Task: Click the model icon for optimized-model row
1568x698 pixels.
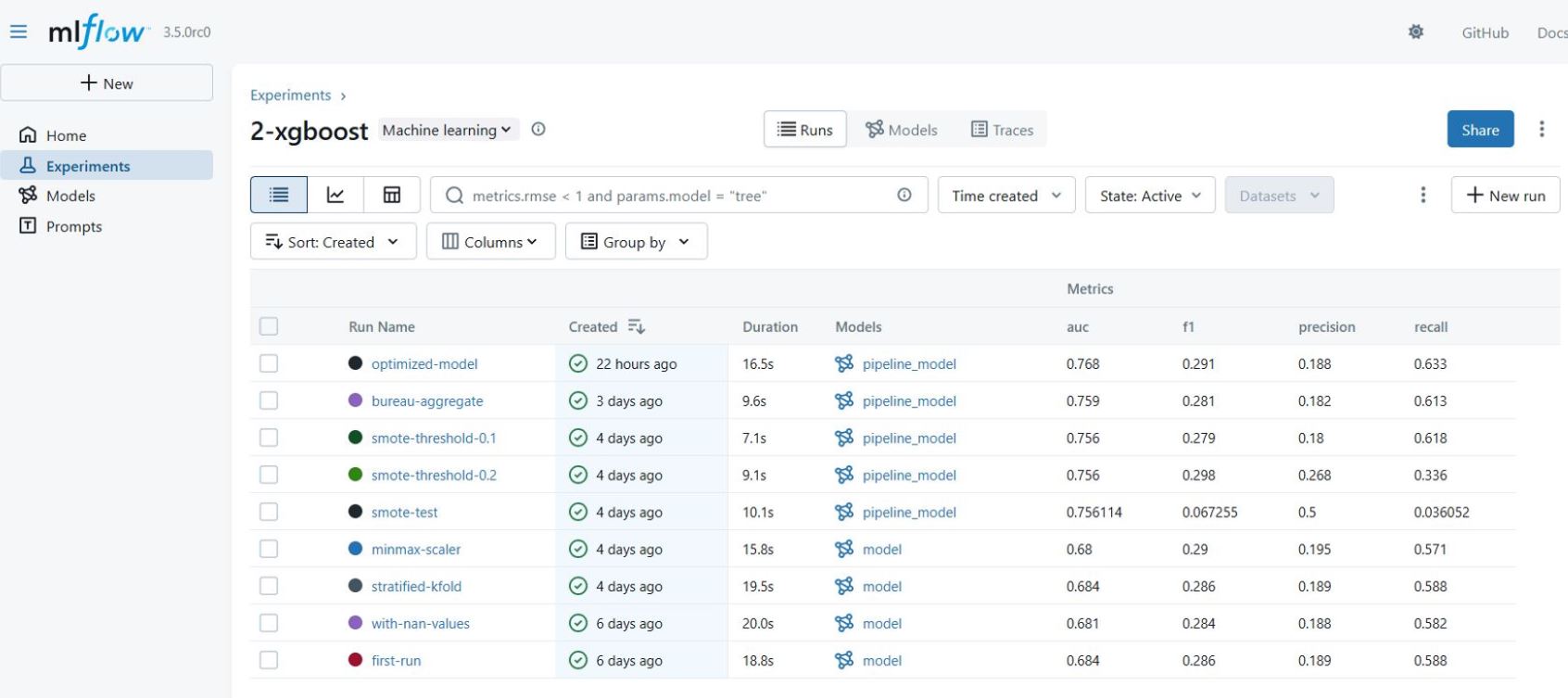Action: click(x=844, y=363)
